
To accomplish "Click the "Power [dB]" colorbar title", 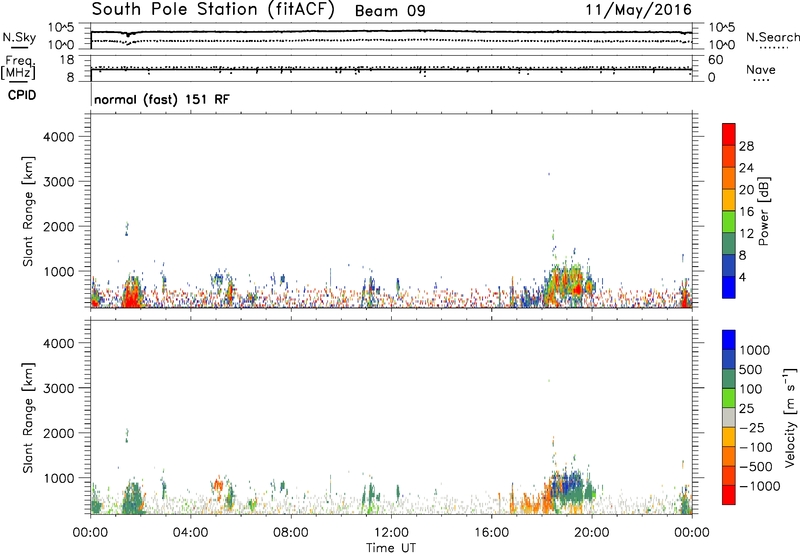I will [x=764, y=211].
